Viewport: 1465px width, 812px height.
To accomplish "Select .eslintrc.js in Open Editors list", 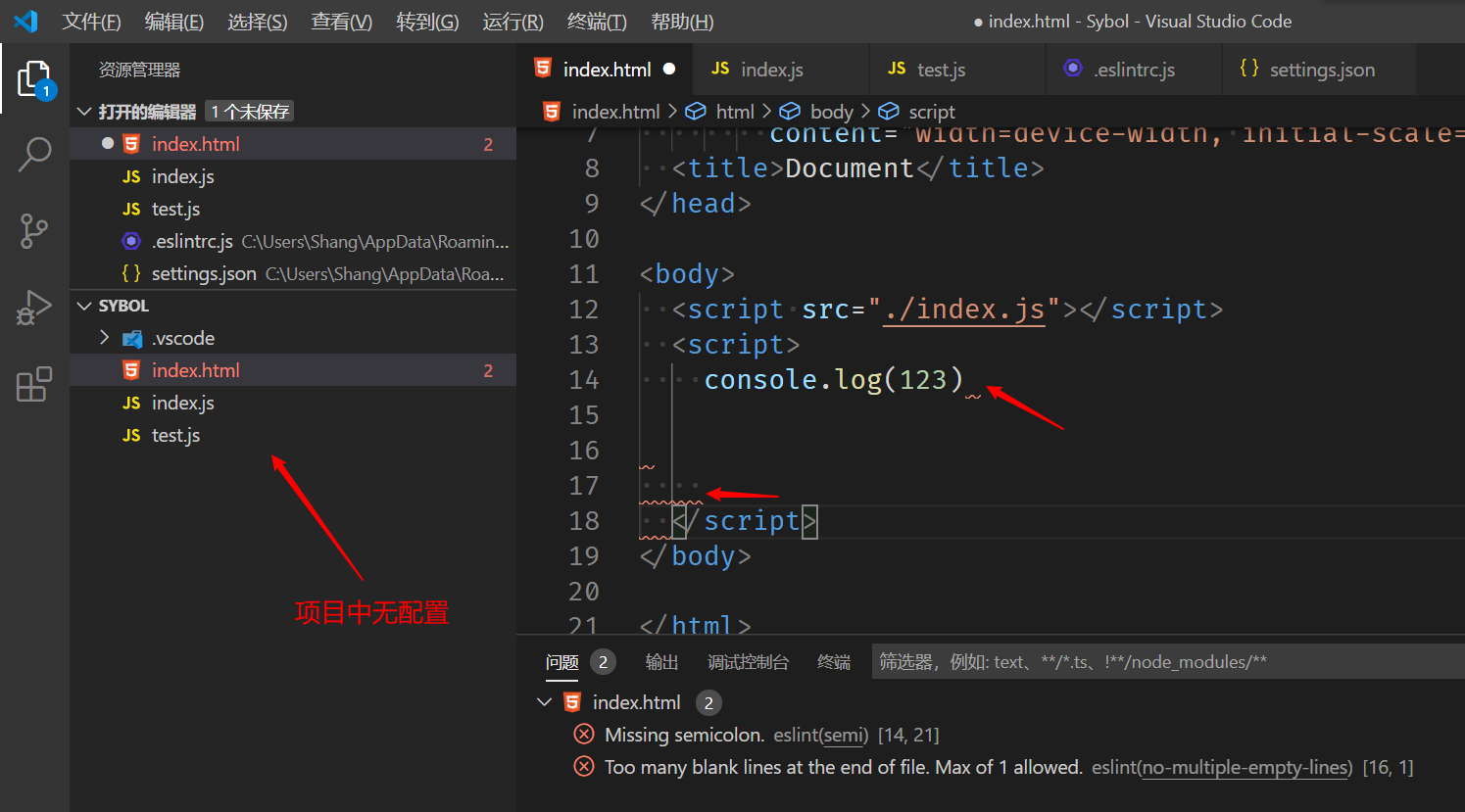I will point(293,241).
